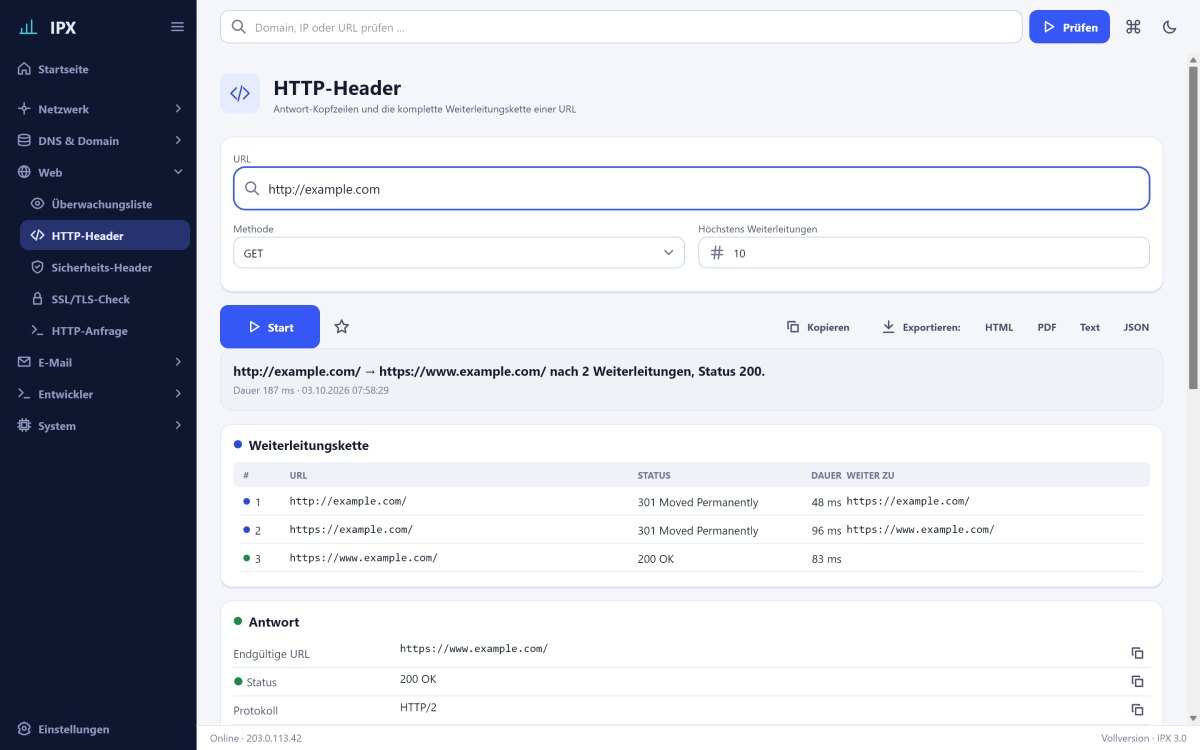This screenshot has width=1200, height=750.
Task: Click the Start button
Action: point(270,327)
